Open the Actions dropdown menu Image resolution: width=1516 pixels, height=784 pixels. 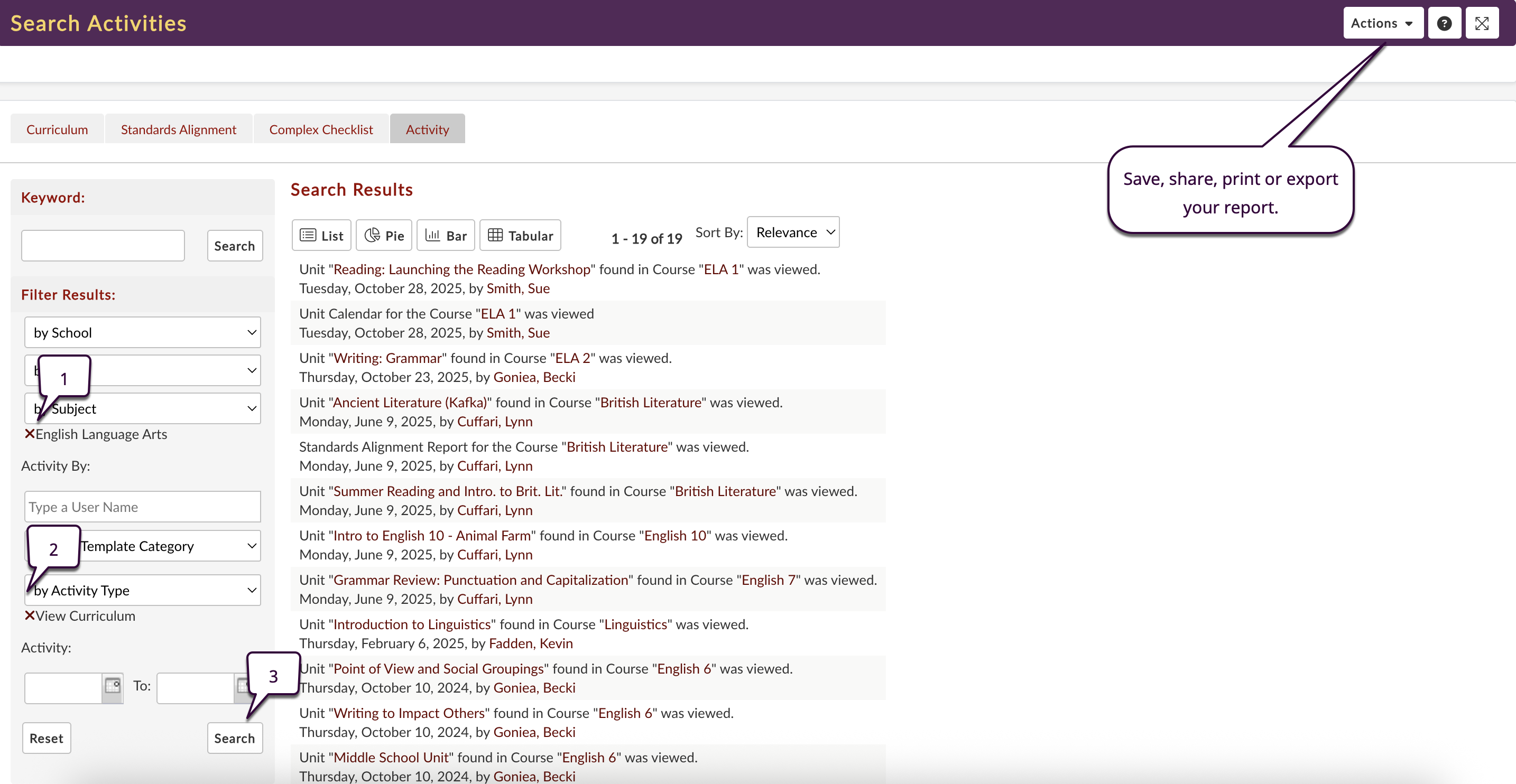tap(1382, 24)
